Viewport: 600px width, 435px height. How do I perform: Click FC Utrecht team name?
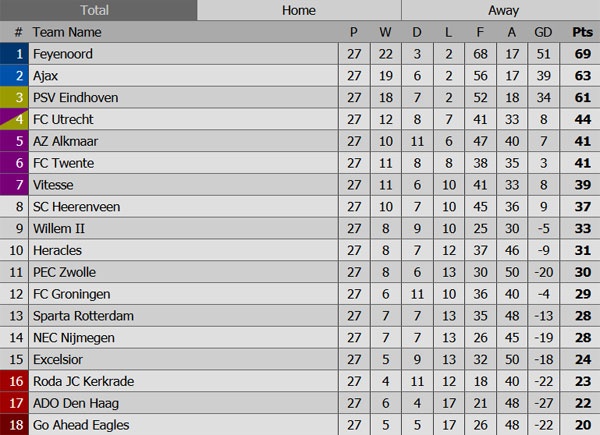coord(63,120)
